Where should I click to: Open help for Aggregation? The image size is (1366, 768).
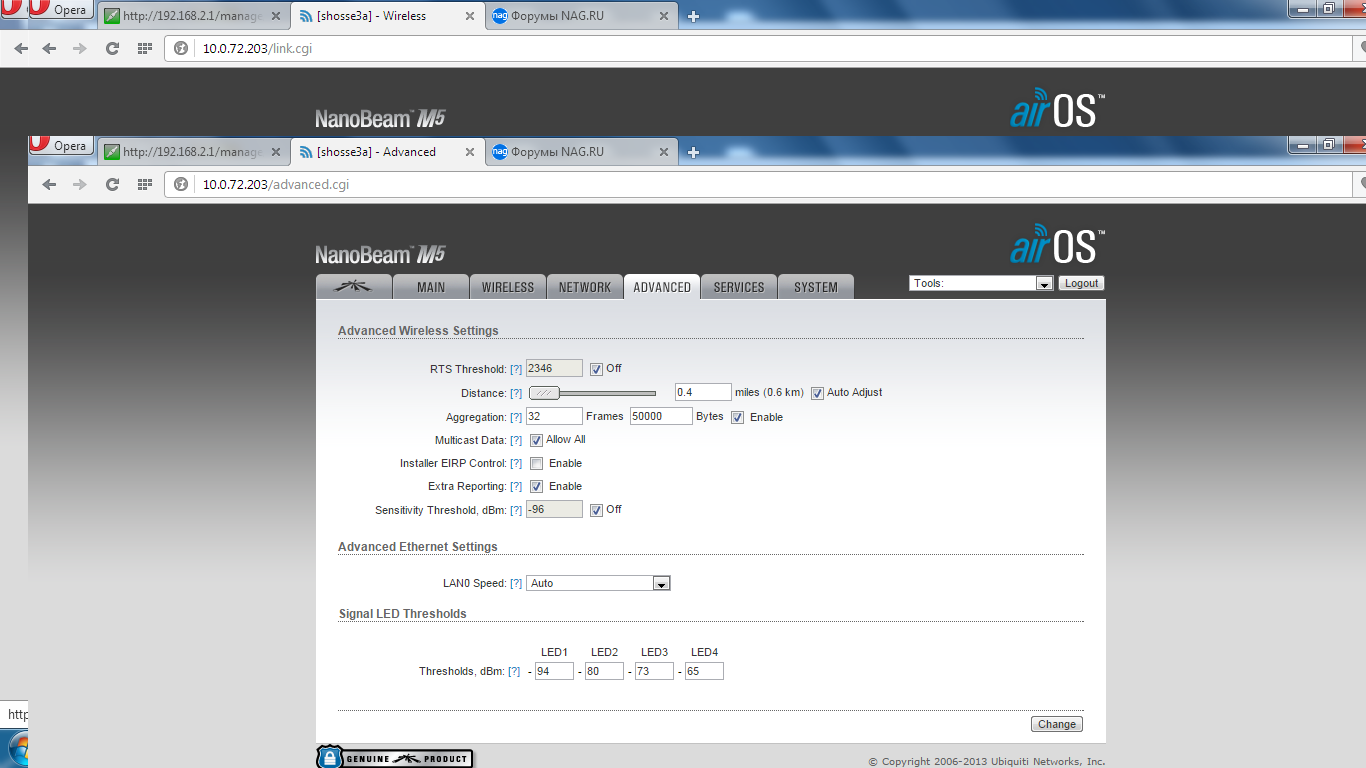pyautogui.click(x=516, y=417)
